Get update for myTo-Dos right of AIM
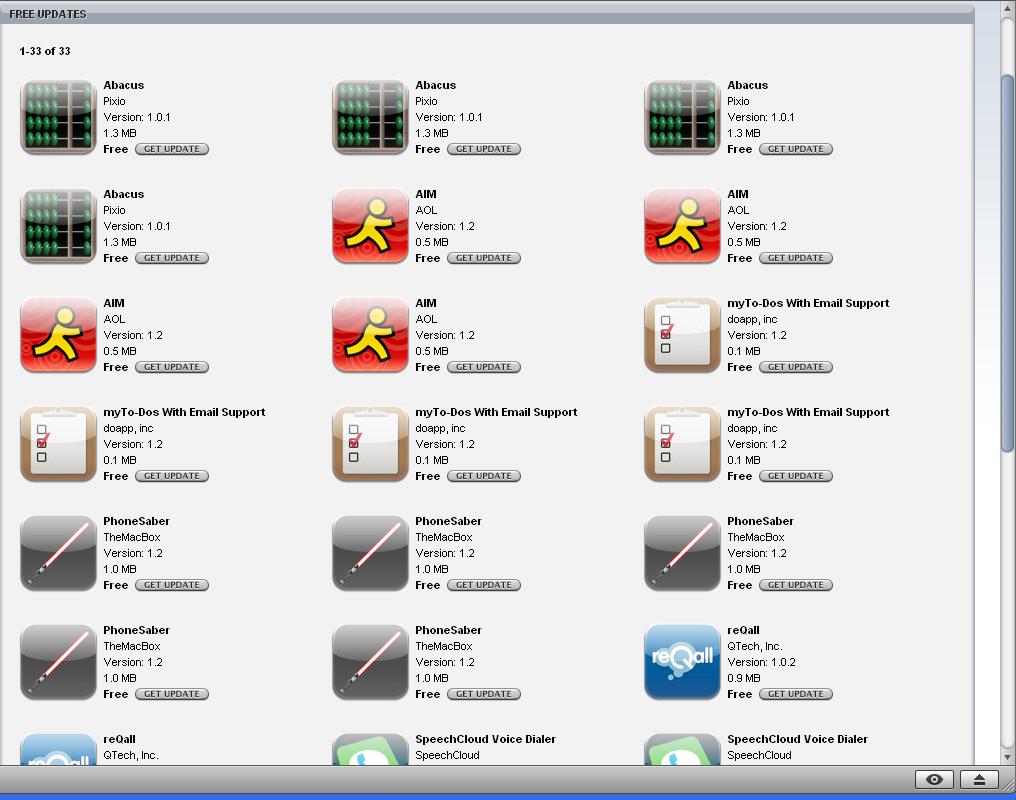This screenshot has width=1016, height=800. click(x=796, y=367)
